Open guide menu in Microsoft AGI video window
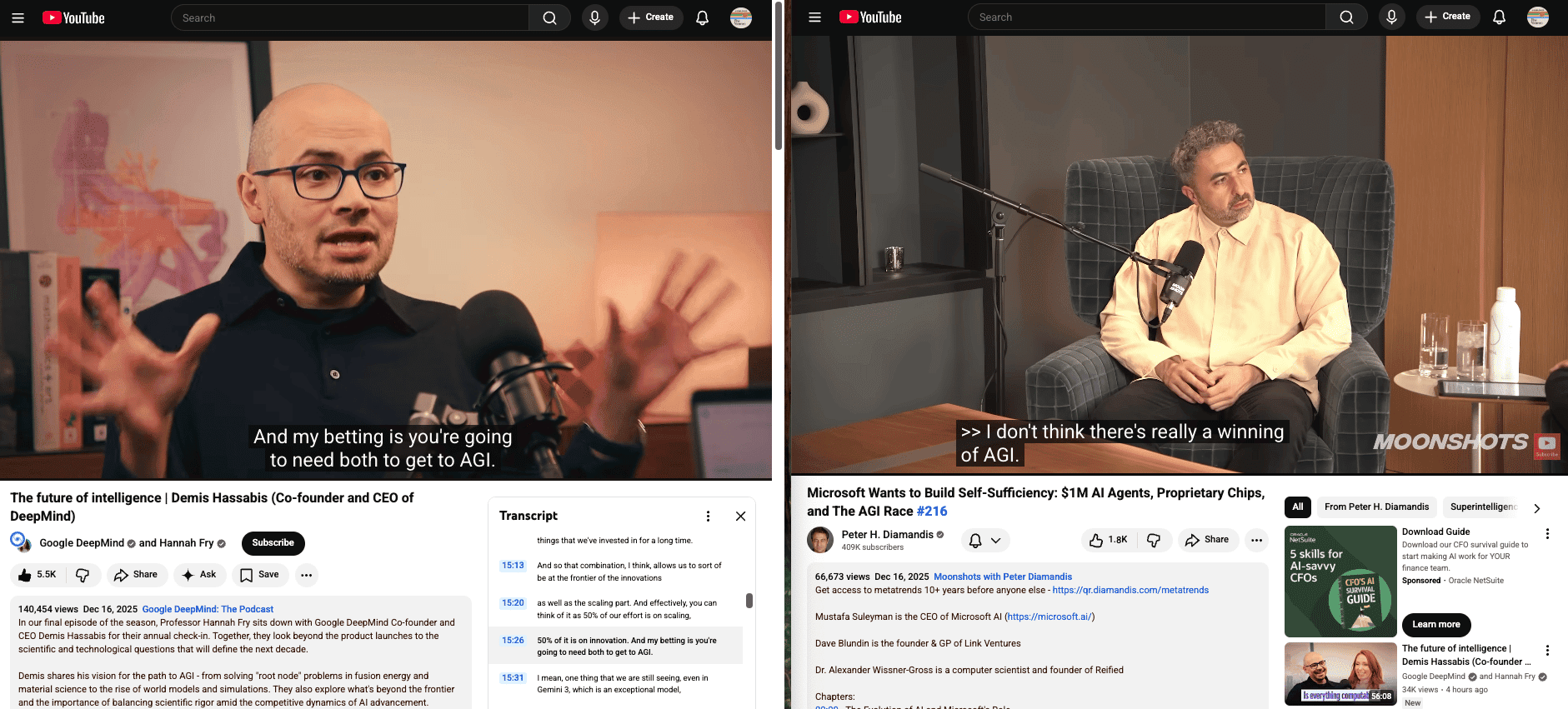The height and width of the screenshot is (709, 1568). pos(814,17)
